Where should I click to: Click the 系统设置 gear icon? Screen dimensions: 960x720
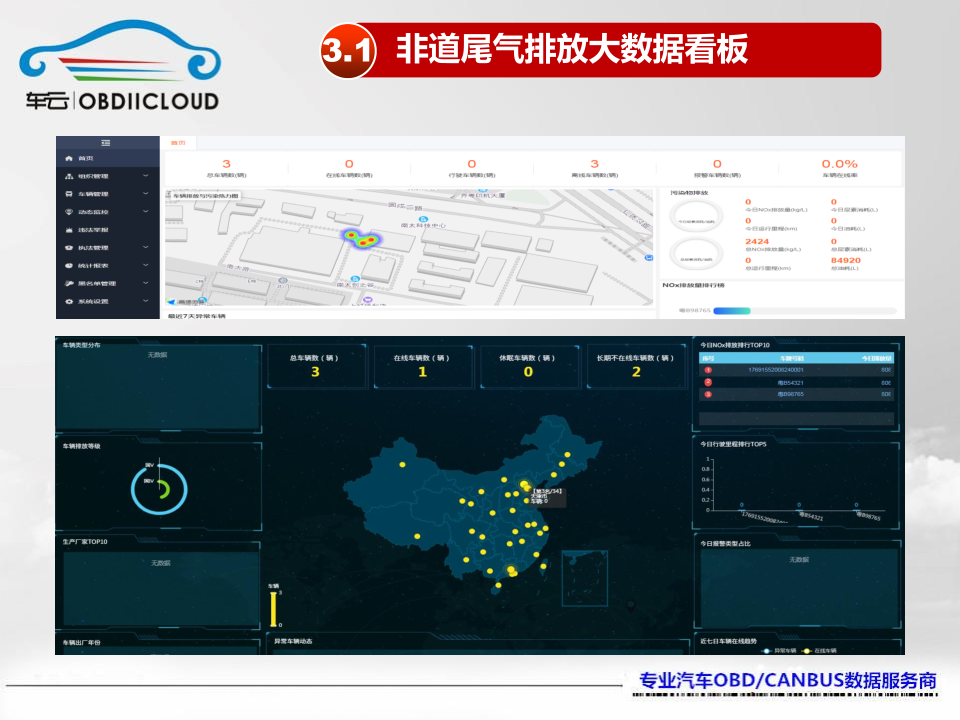[69, 301]
